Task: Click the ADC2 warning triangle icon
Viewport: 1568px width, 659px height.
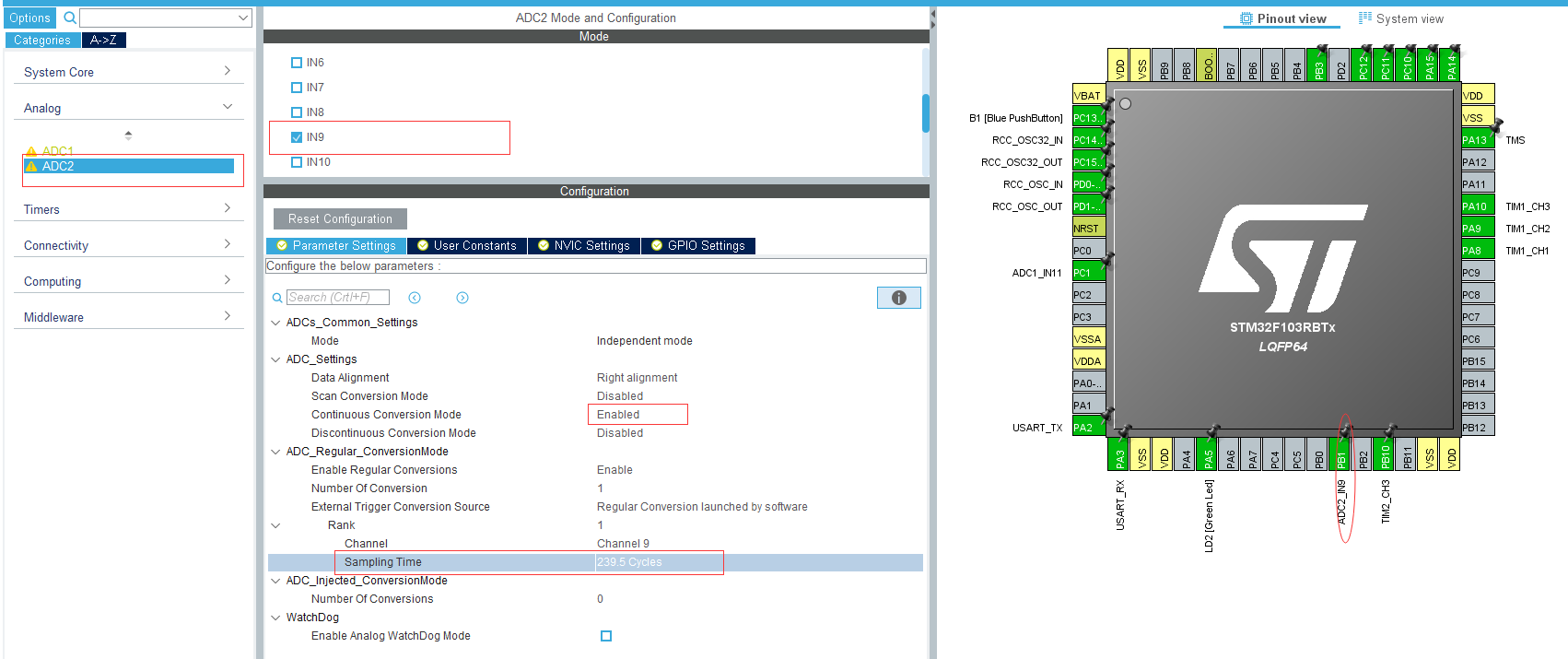Action: tap(31, 167)
